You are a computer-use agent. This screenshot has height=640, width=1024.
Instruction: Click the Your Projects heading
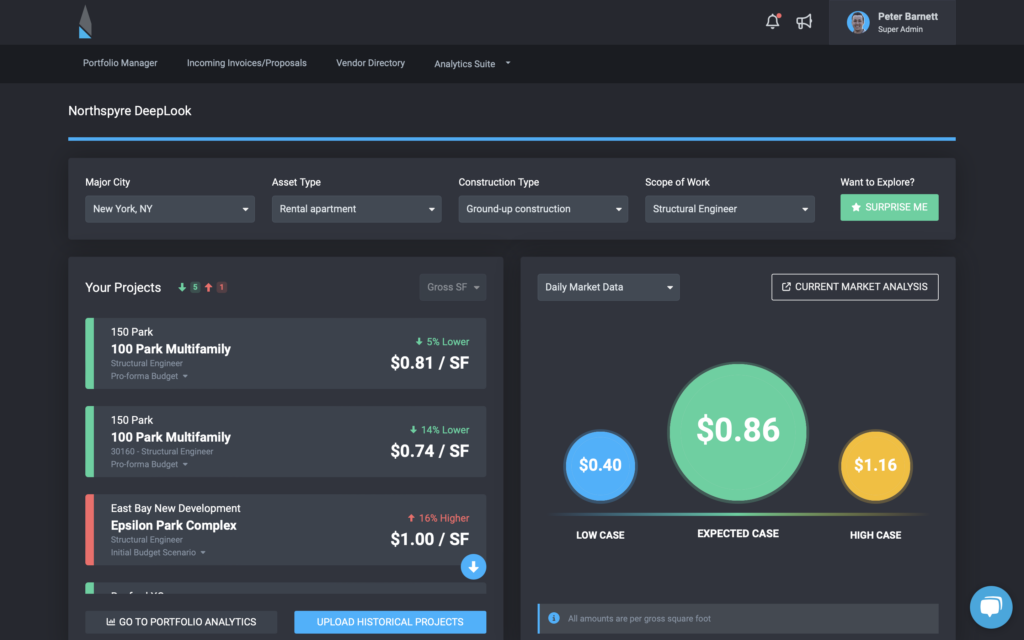click(x=123, y=287)
